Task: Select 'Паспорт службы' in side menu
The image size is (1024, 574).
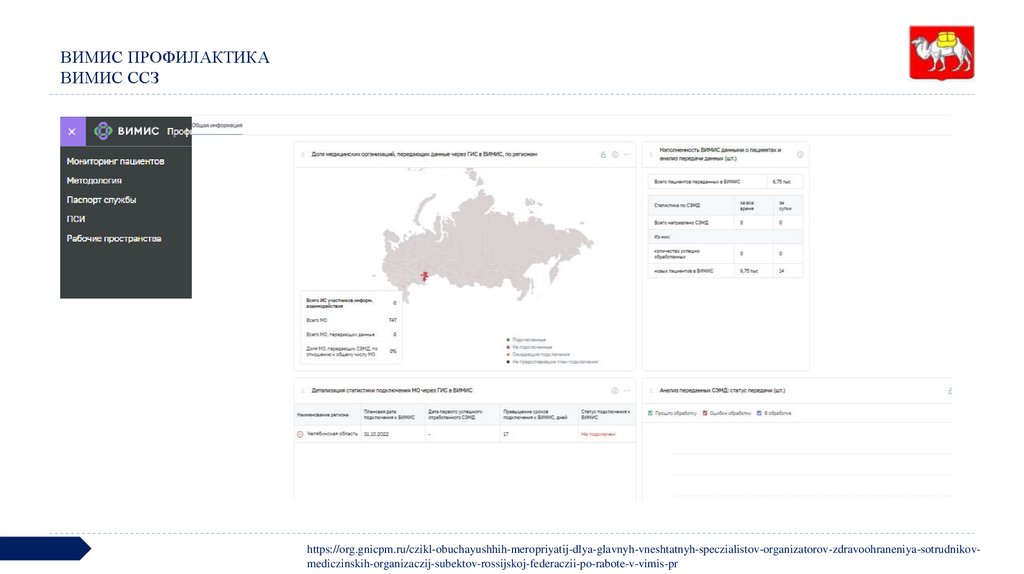Action: tap(101, 200)
